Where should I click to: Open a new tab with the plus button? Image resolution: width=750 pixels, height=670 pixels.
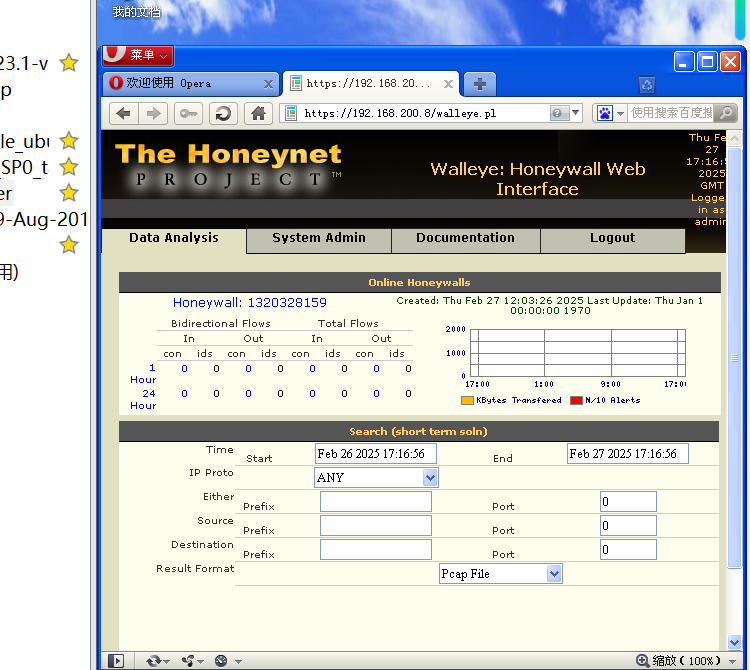(480, 84)
